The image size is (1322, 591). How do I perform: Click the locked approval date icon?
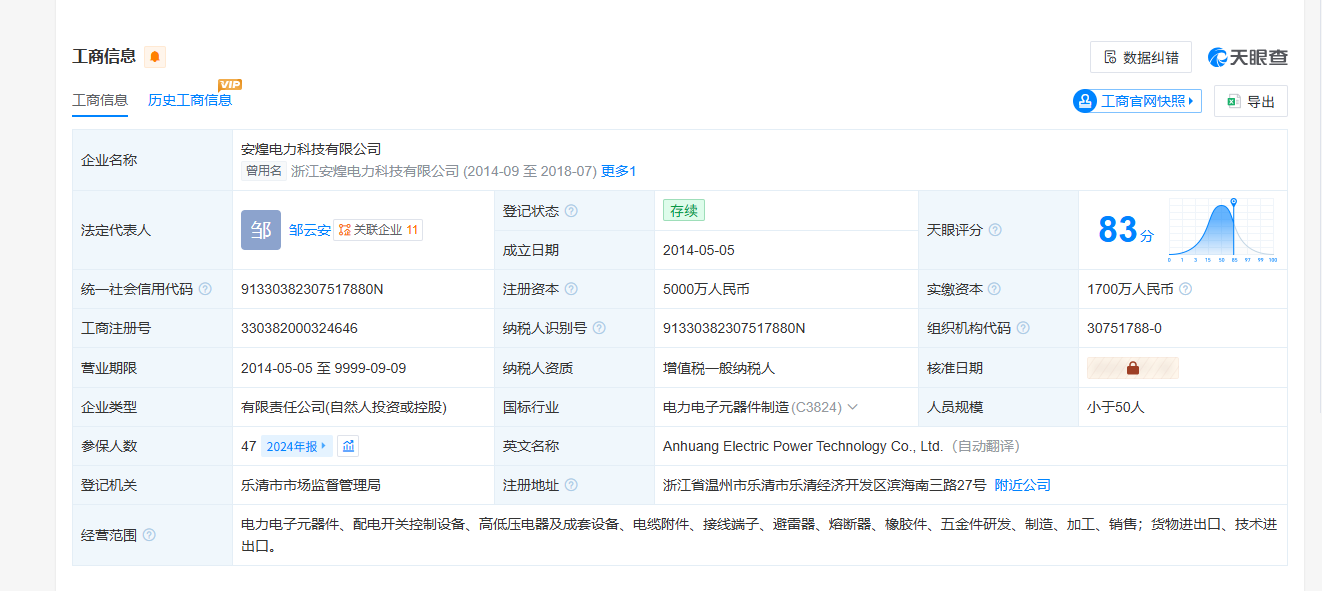[x=1132, y=368]
